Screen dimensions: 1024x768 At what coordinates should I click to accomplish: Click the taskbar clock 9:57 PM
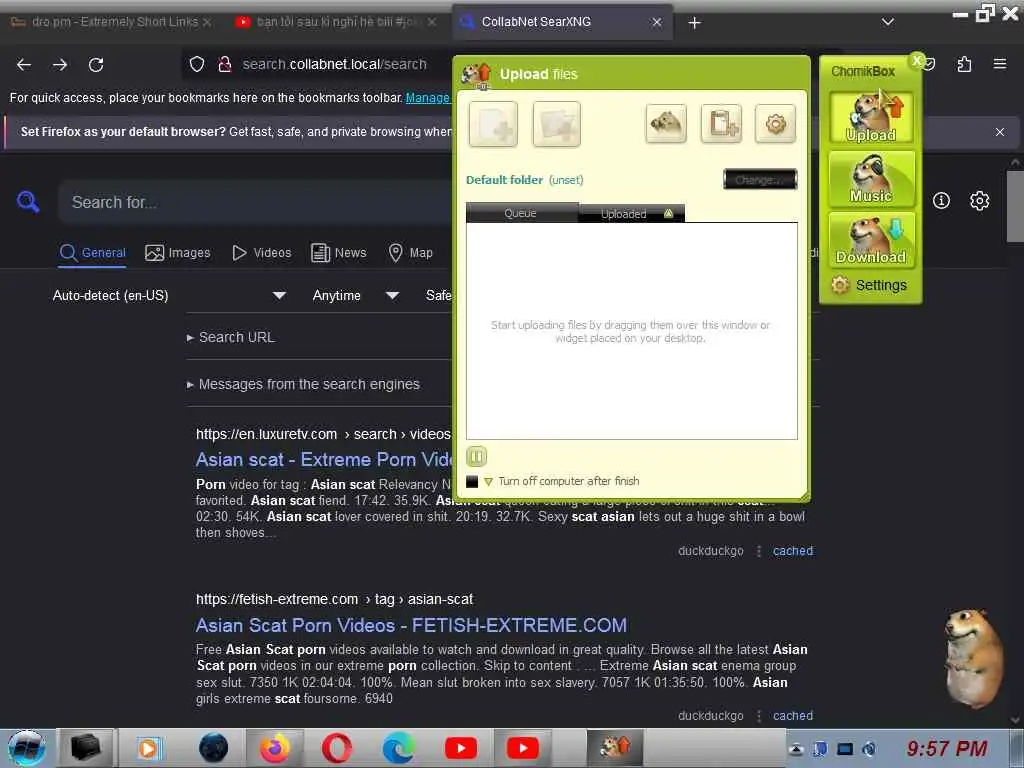947,748
